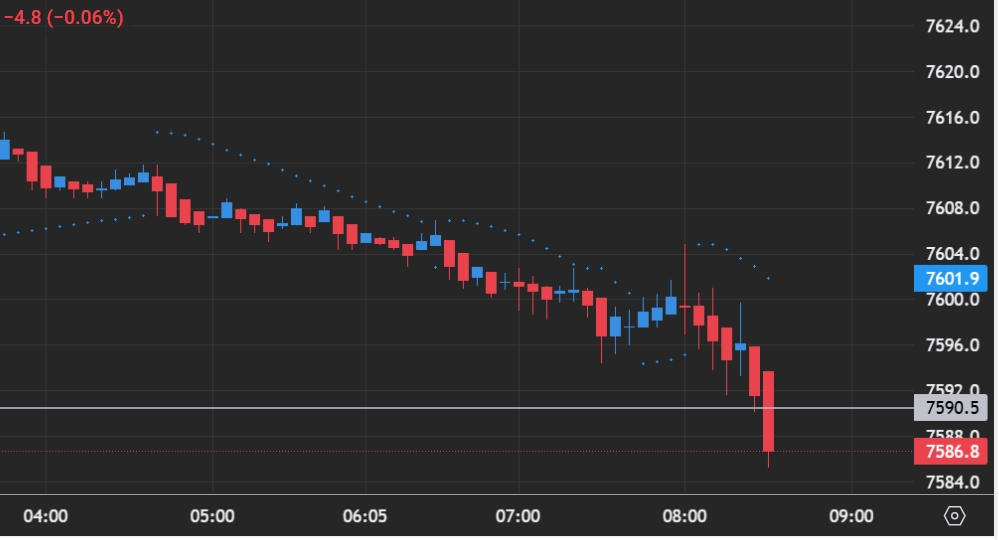Viewport: 999px width, 540px height.
Task: Click the 04:00 time axis label
Action: click(x=45, y=516)
